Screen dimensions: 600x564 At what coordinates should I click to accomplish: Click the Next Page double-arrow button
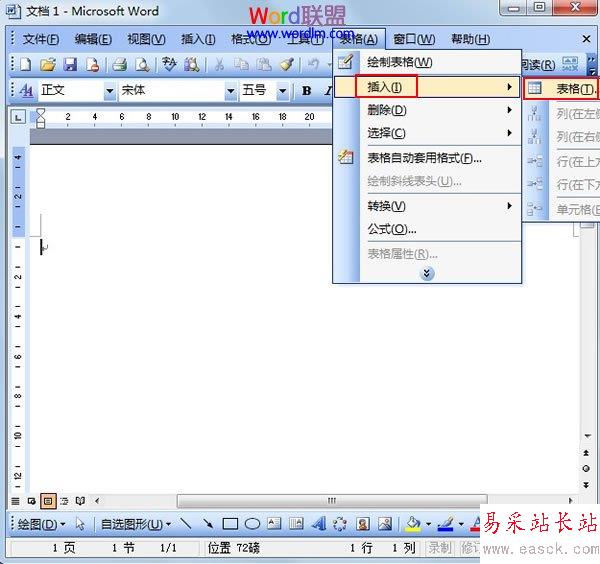586,485
